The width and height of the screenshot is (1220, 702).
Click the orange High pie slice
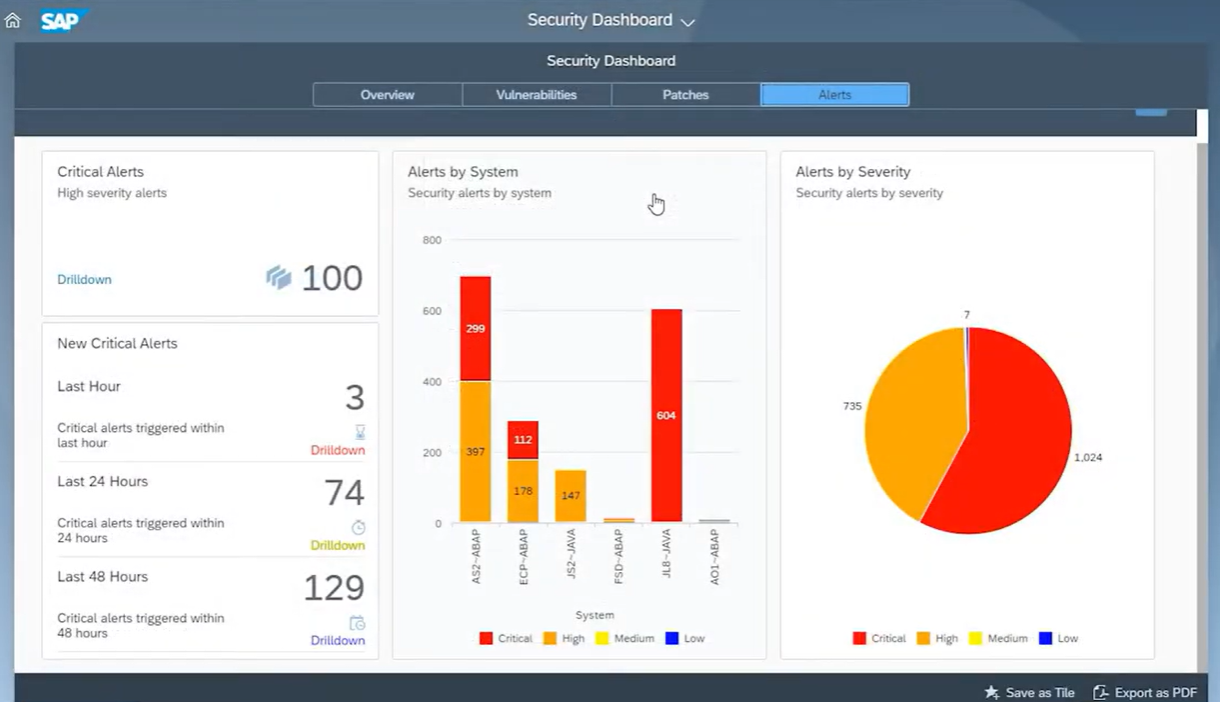tap(905, 420)
